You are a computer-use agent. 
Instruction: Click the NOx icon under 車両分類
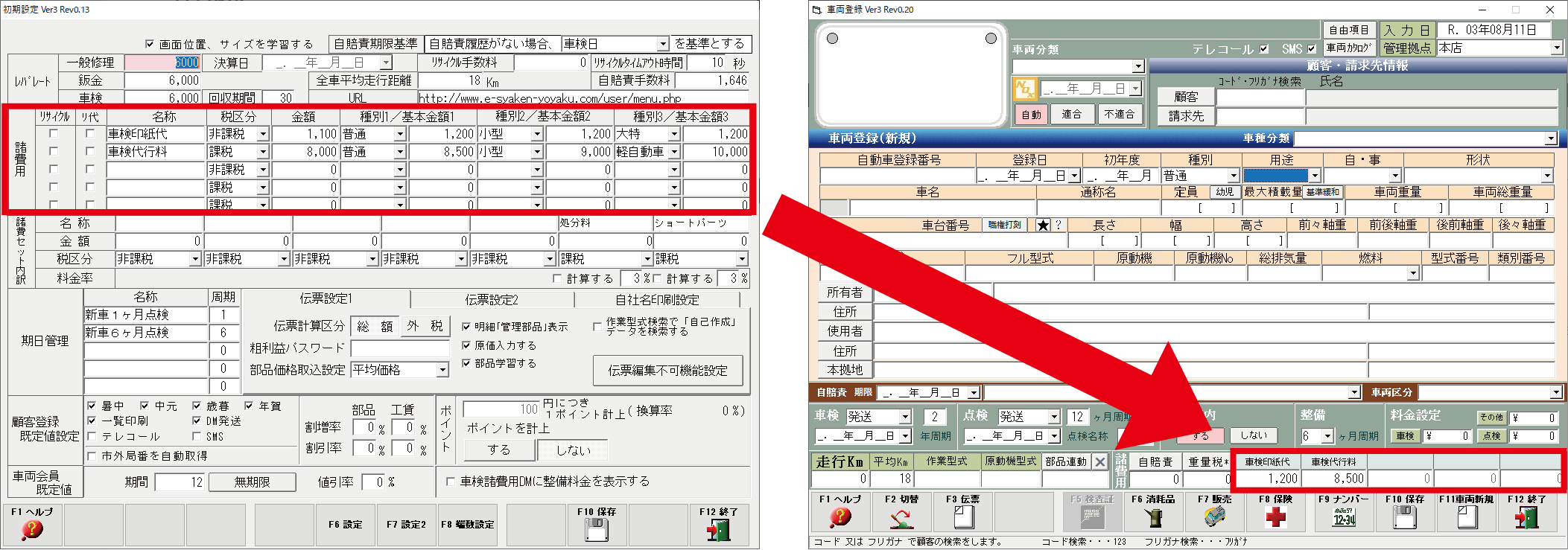point(1024,89)
